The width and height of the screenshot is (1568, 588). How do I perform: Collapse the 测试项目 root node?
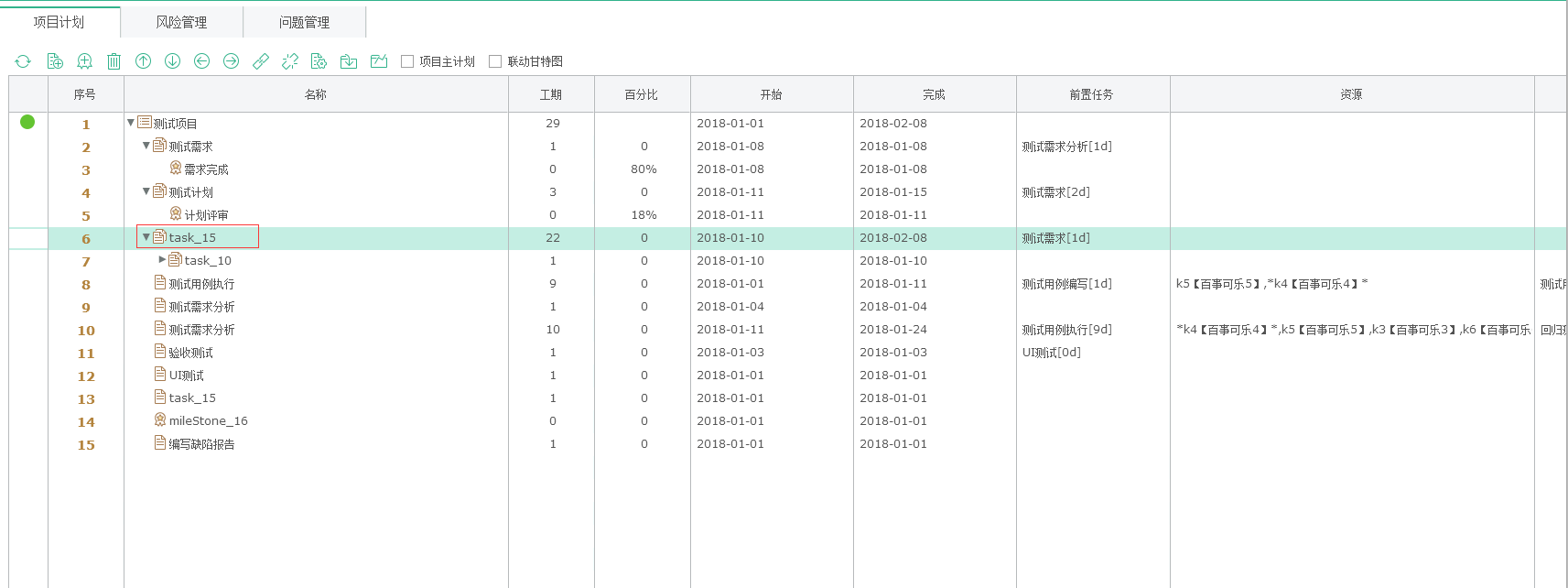coord(131,122)
